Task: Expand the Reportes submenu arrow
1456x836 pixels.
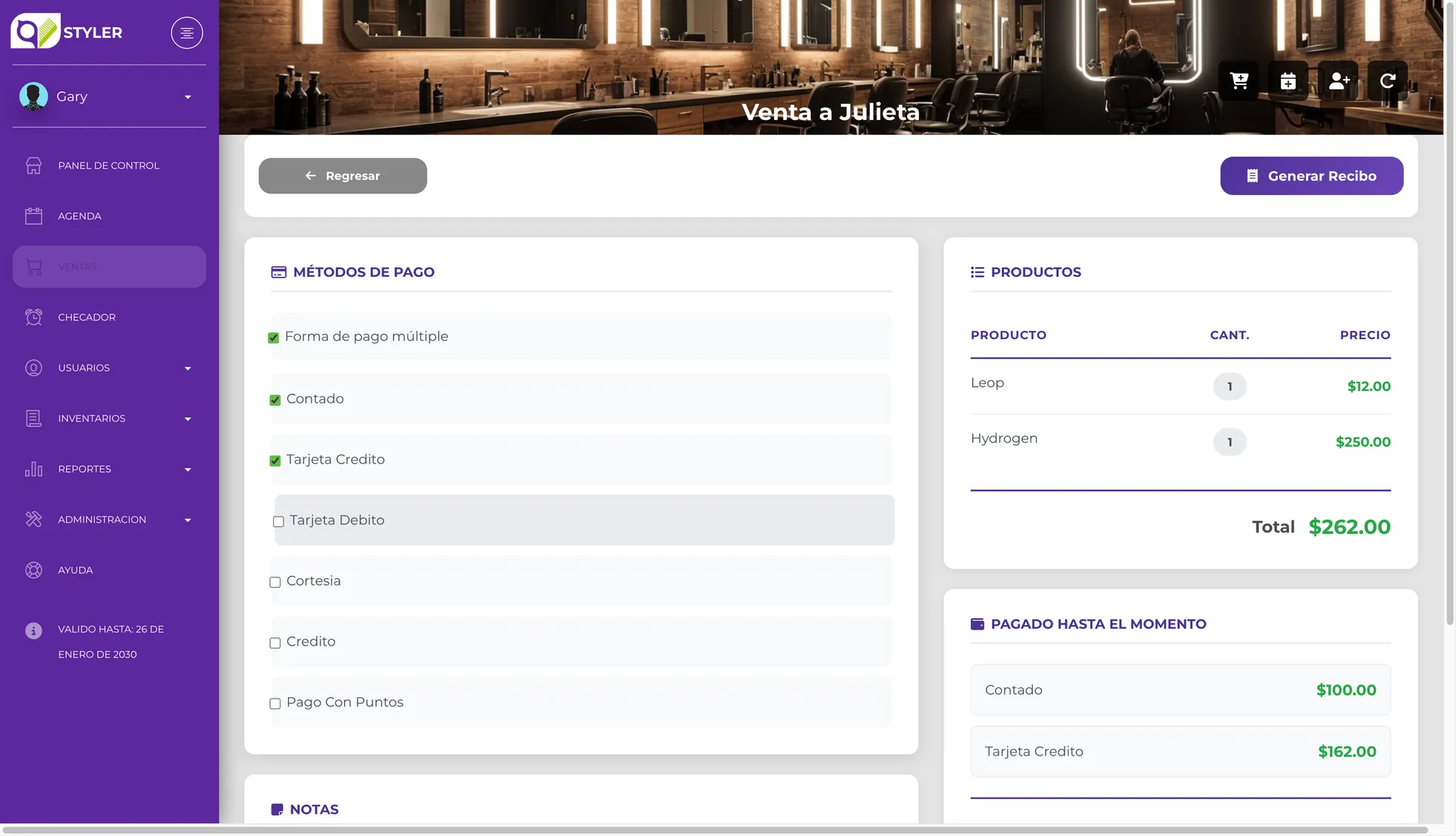Action: pos(188,470)
